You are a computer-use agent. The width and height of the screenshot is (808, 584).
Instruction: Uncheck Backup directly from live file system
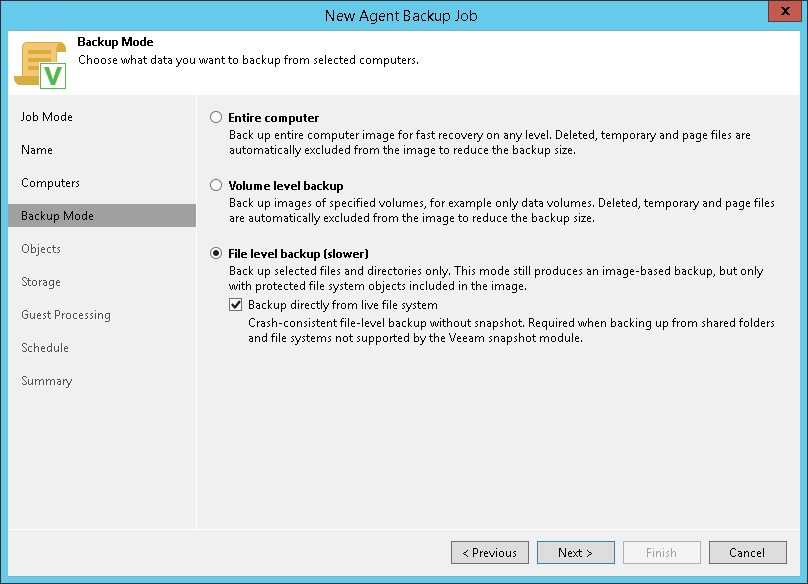[236, 305]
